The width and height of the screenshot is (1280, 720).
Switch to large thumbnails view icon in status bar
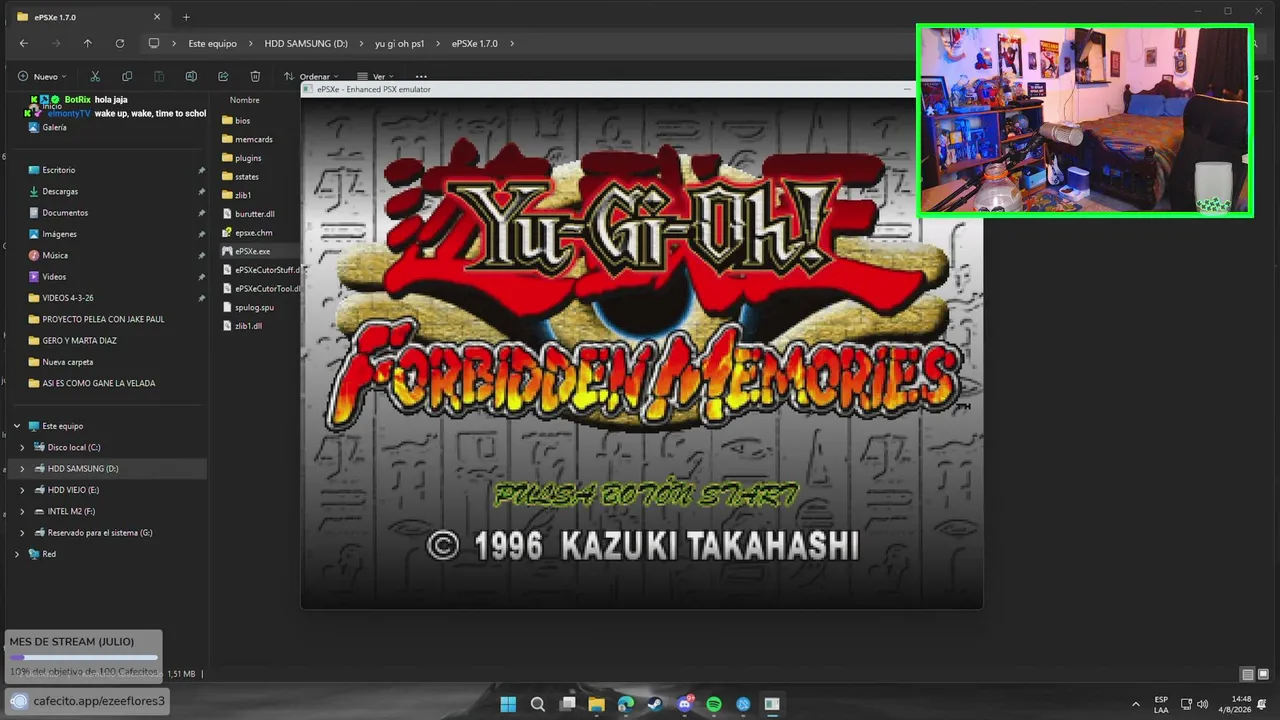click(1262, 674)
